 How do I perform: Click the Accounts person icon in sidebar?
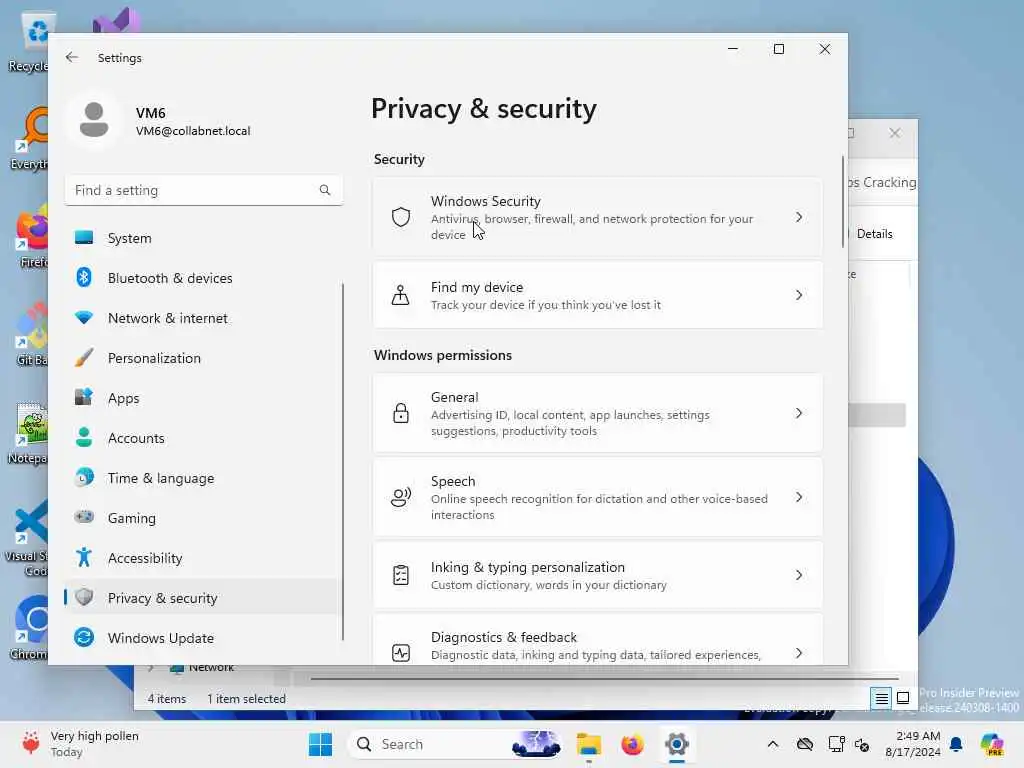point(84,438)
